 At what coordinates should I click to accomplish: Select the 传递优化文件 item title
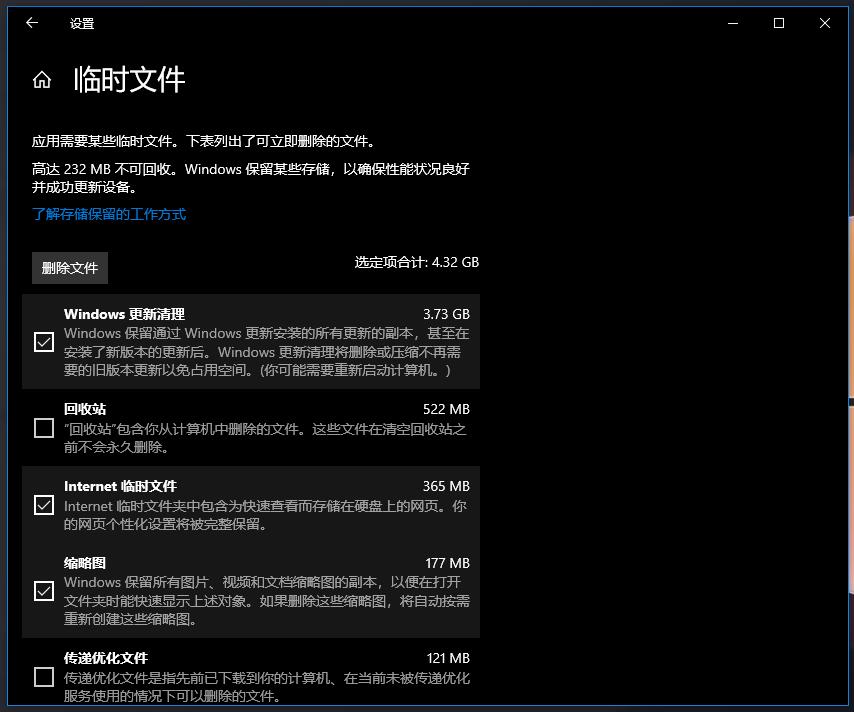coord(106,658)
